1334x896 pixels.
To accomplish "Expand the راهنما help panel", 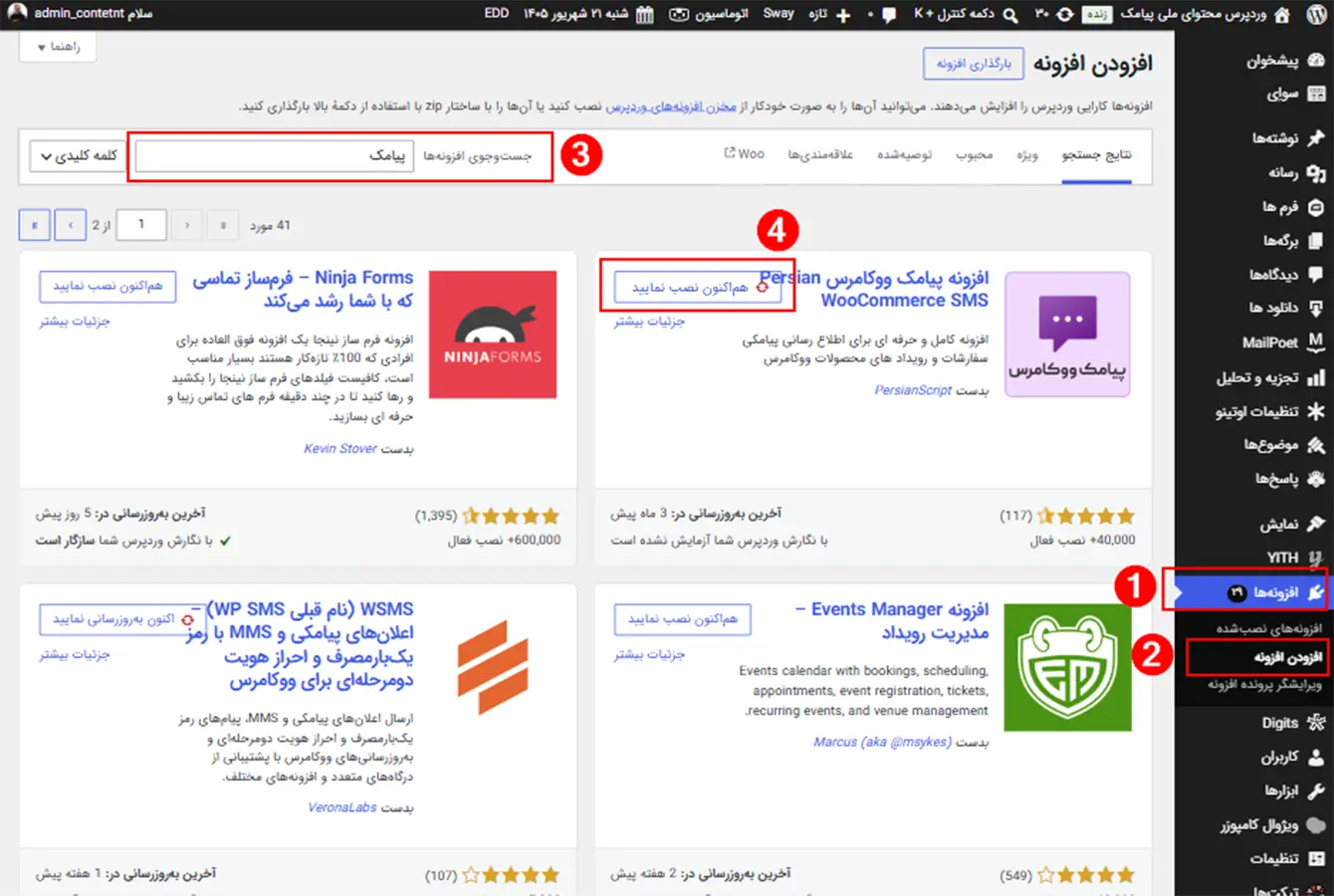I will coord(58,47).
